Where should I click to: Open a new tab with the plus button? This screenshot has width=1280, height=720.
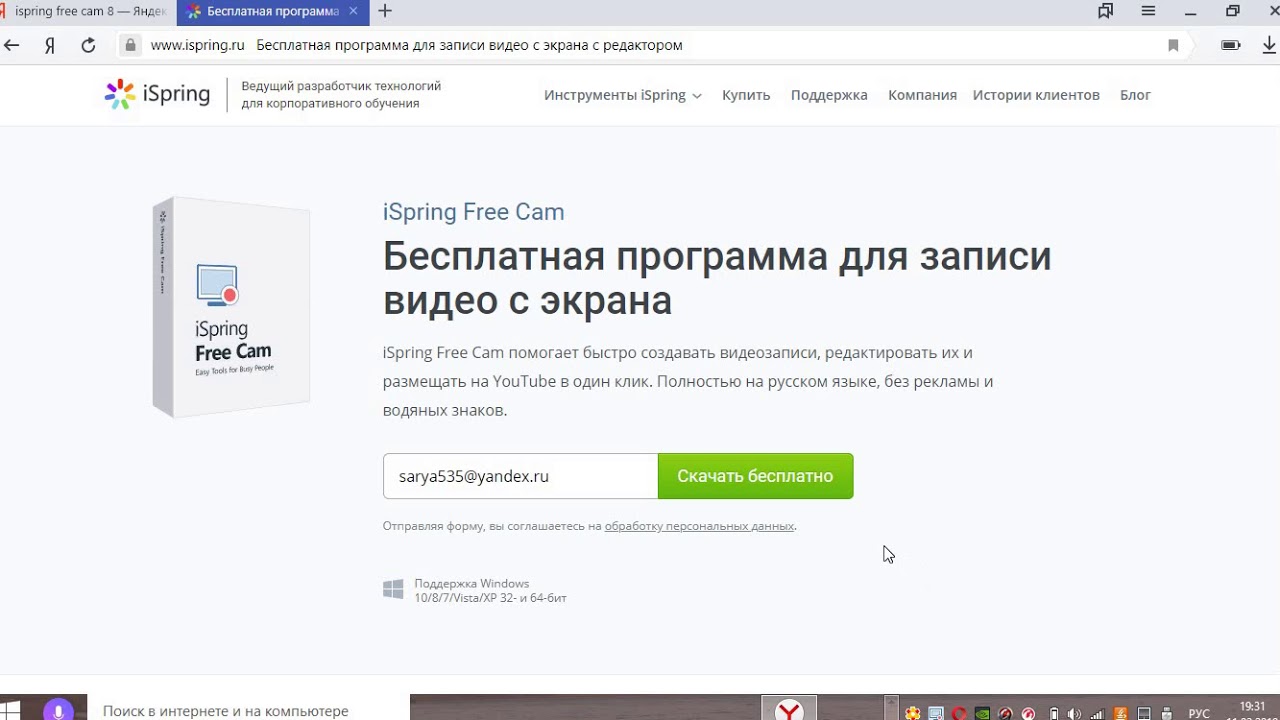click(385, 11)
